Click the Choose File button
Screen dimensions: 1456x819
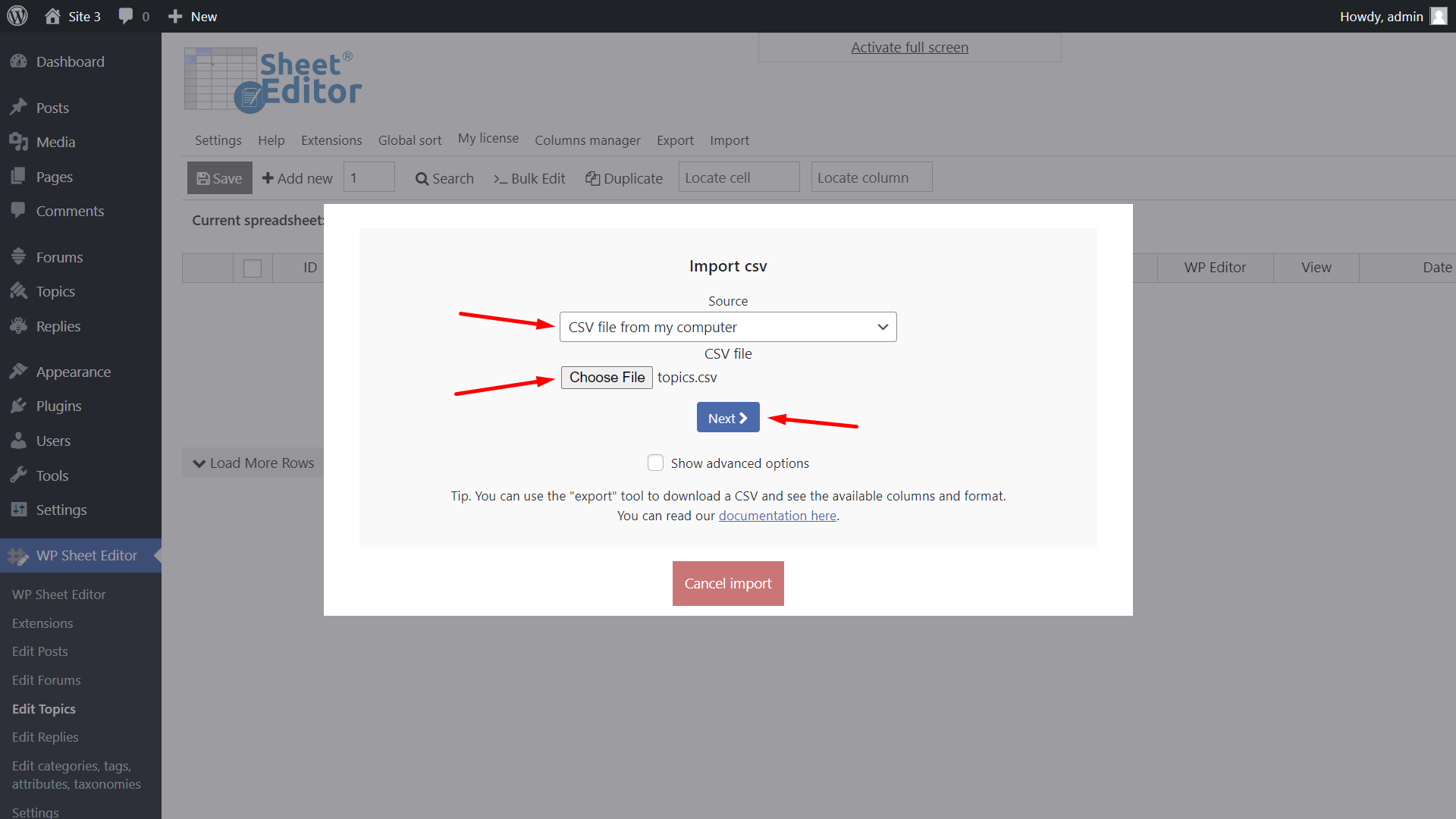point(606,377)
